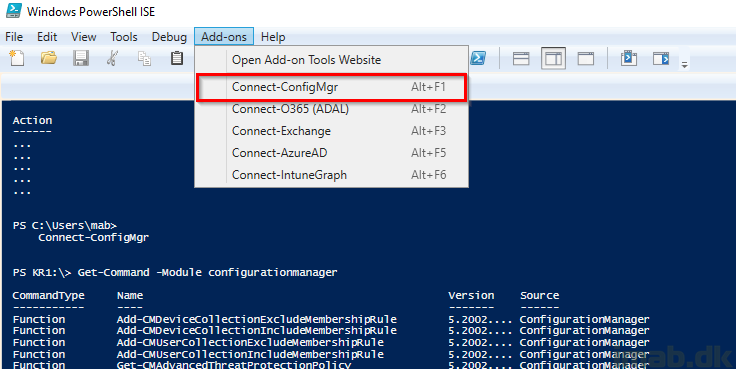The width and height of the screenshot is (736, 369).
Task: Launch PowerShell console via blue prompt icon
Action: pos(478,58)
